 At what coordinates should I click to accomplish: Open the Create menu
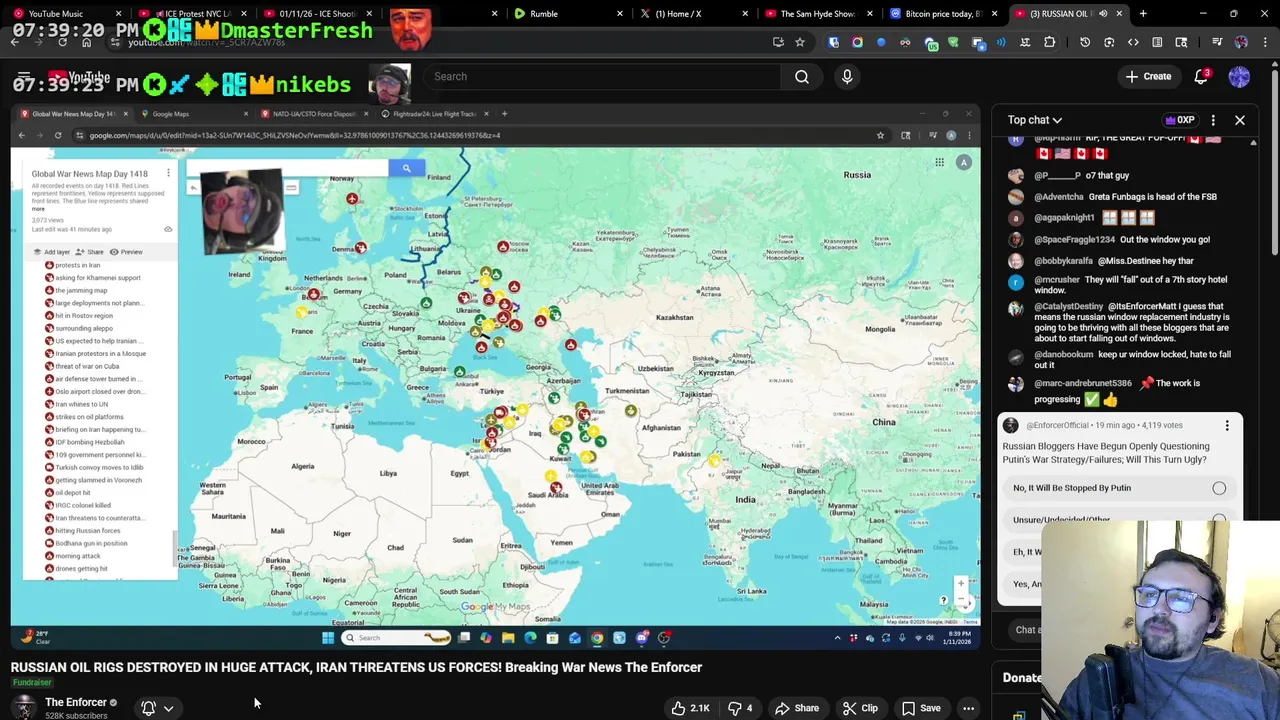click(x=1148, y=76)
